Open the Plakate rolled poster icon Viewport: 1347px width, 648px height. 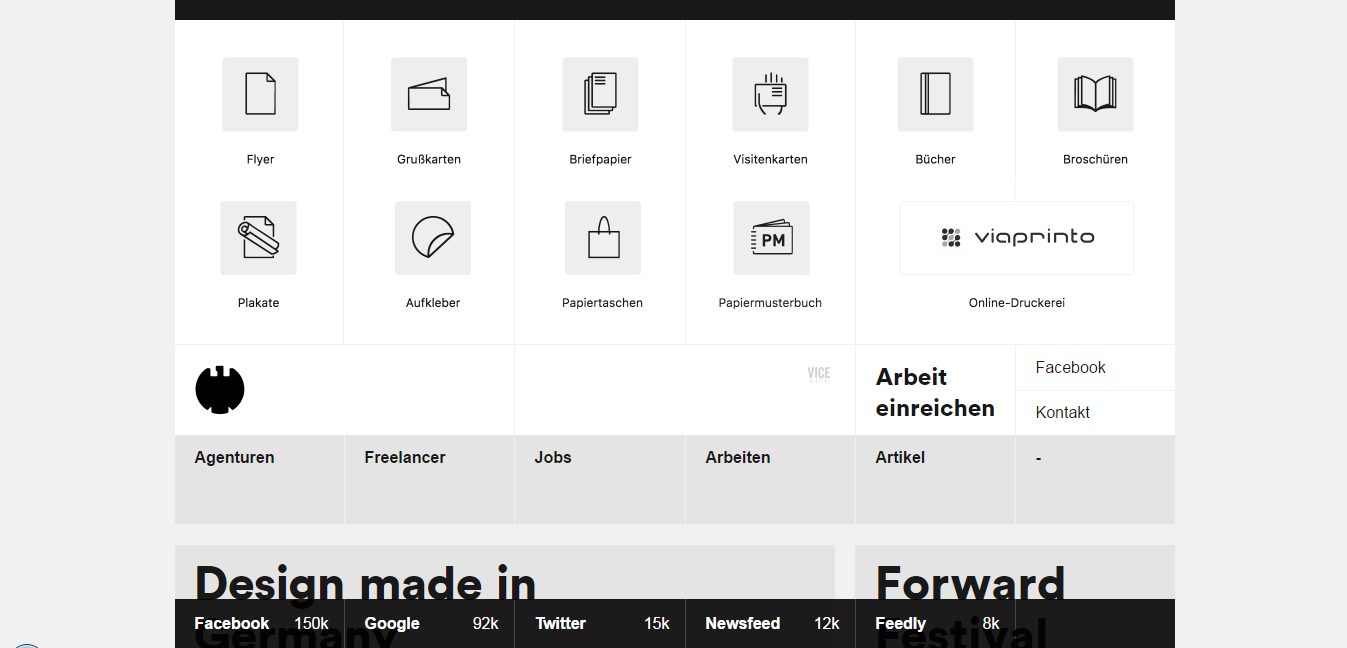tap(258, 238)
